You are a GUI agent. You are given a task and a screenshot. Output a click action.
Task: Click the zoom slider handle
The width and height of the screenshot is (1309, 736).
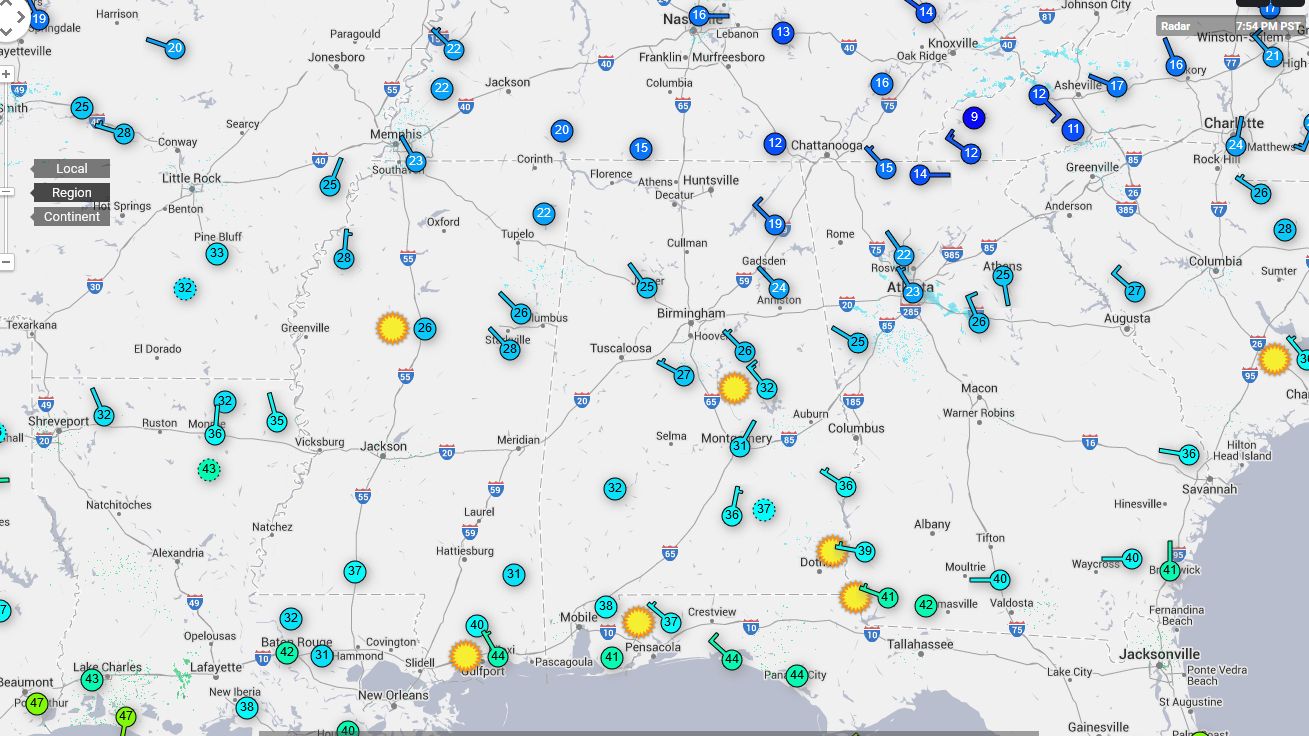pyautogui.click(x=6, y=191)
